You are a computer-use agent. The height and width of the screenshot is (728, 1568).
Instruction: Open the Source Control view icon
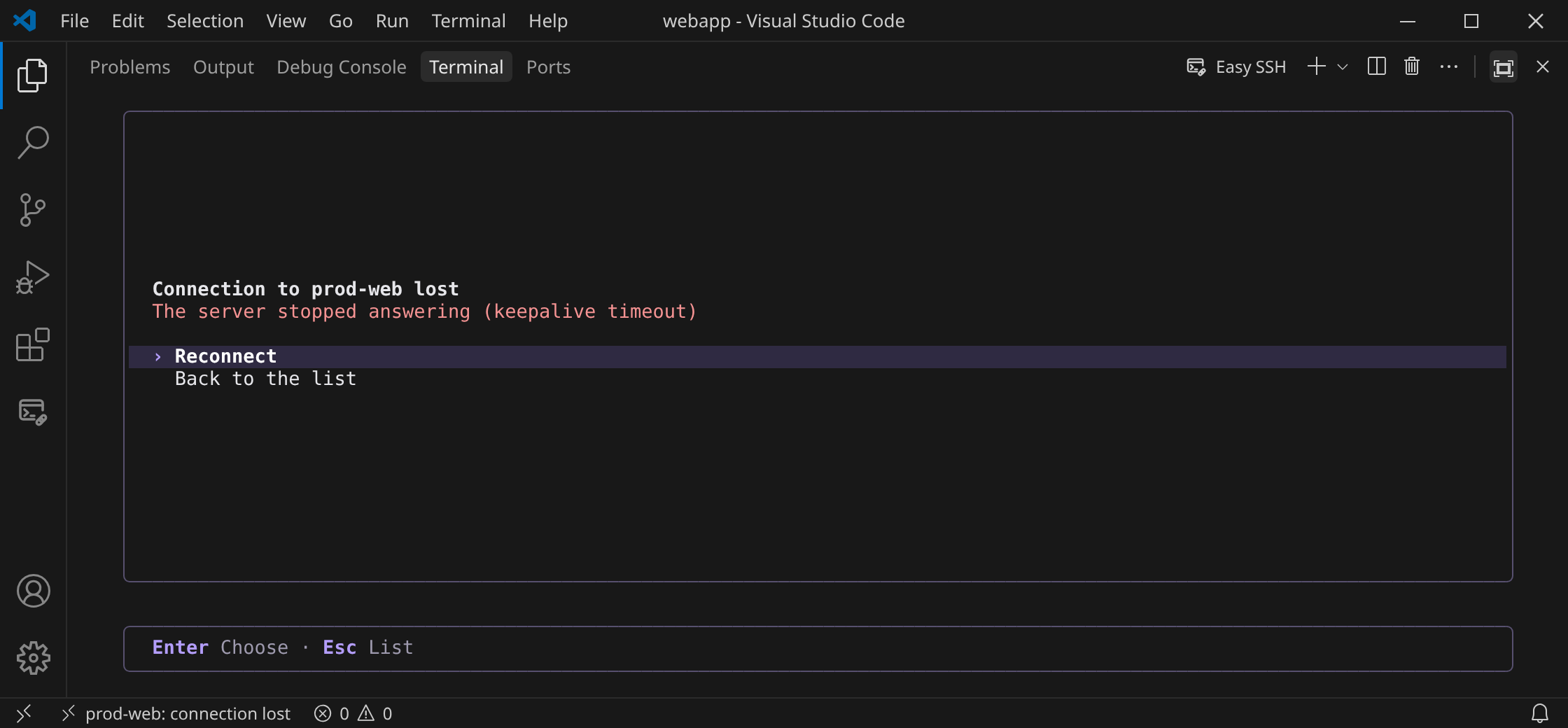click(x=32, y=210)
